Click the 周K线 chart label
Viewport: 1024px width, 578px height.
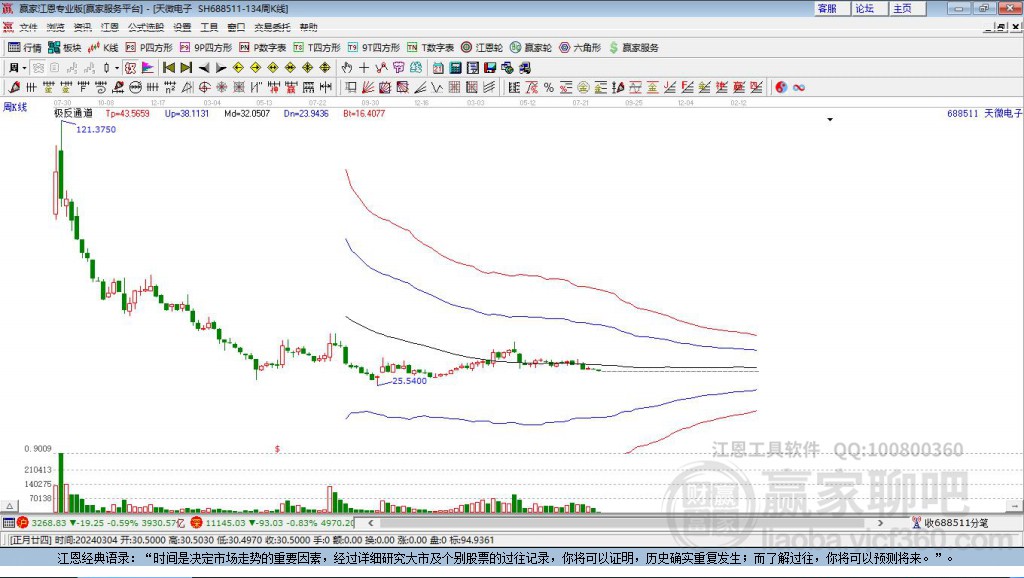tap(15, 107)
